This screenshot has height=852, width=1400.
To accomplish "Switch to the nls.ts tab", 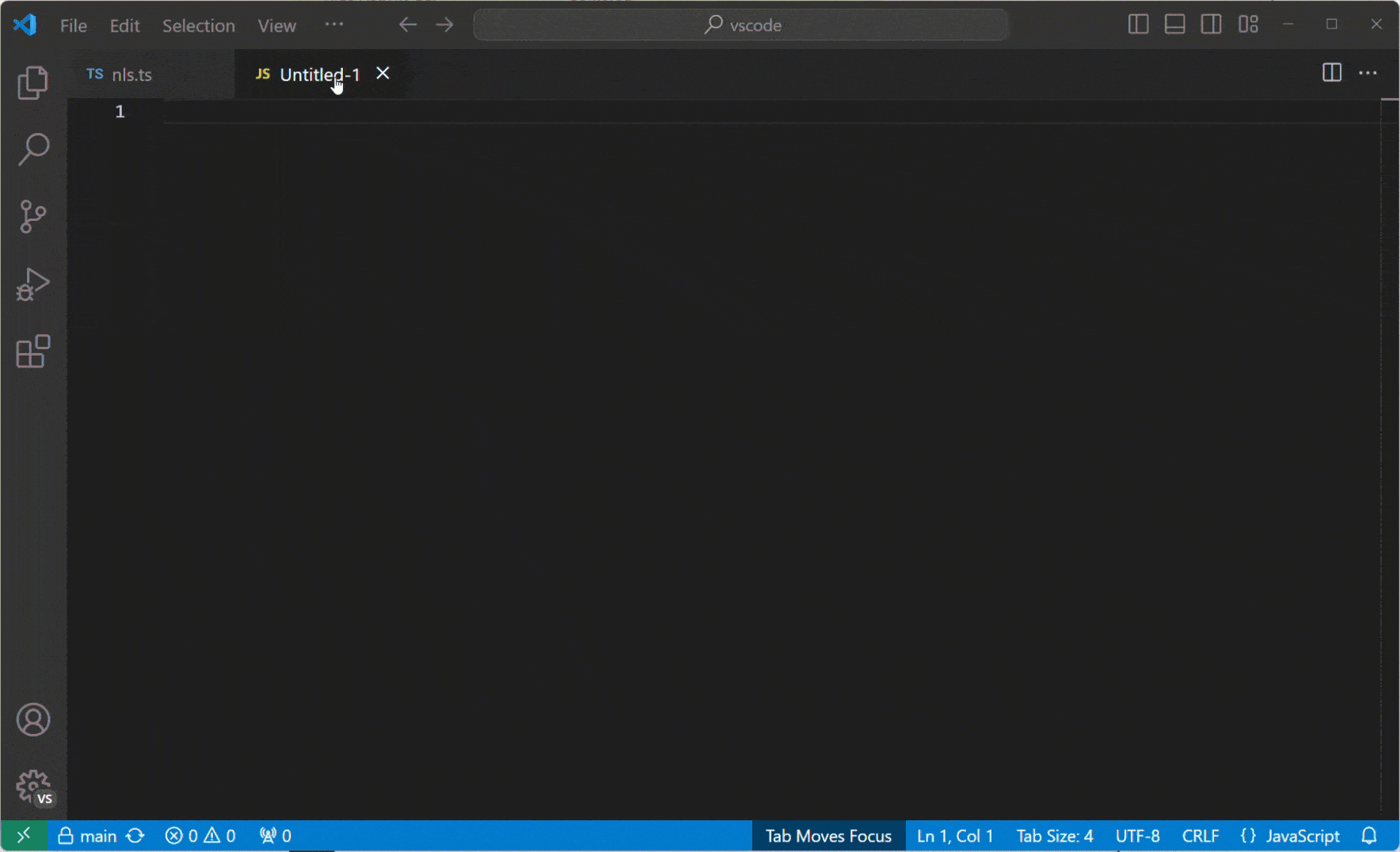I will pyautogui.click(x=132, y=74).
